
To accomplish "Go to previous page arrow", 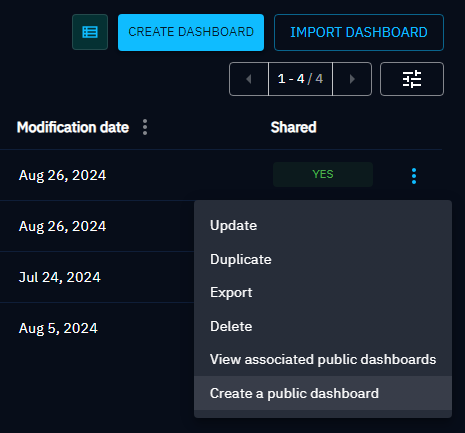I will (x=249, y=79).
